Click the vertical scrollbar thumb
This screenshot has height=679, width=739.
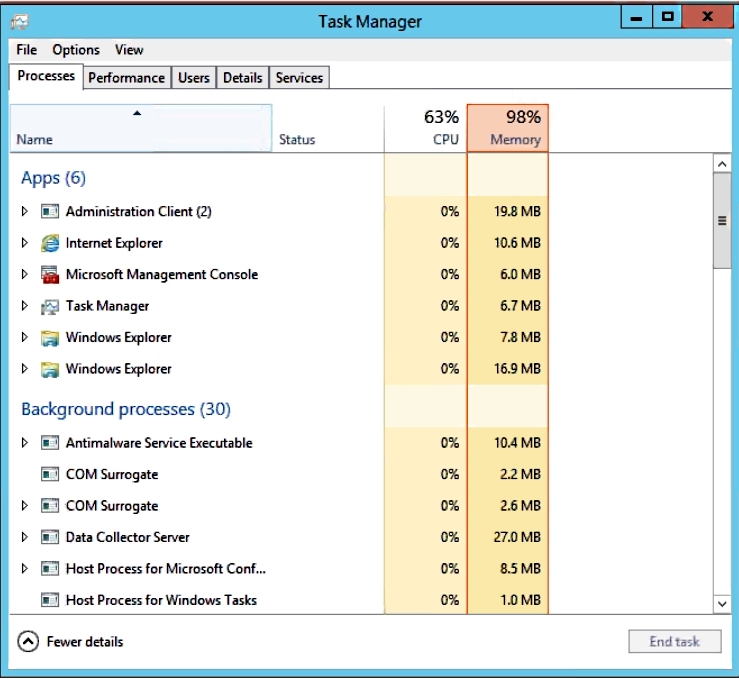722,220
